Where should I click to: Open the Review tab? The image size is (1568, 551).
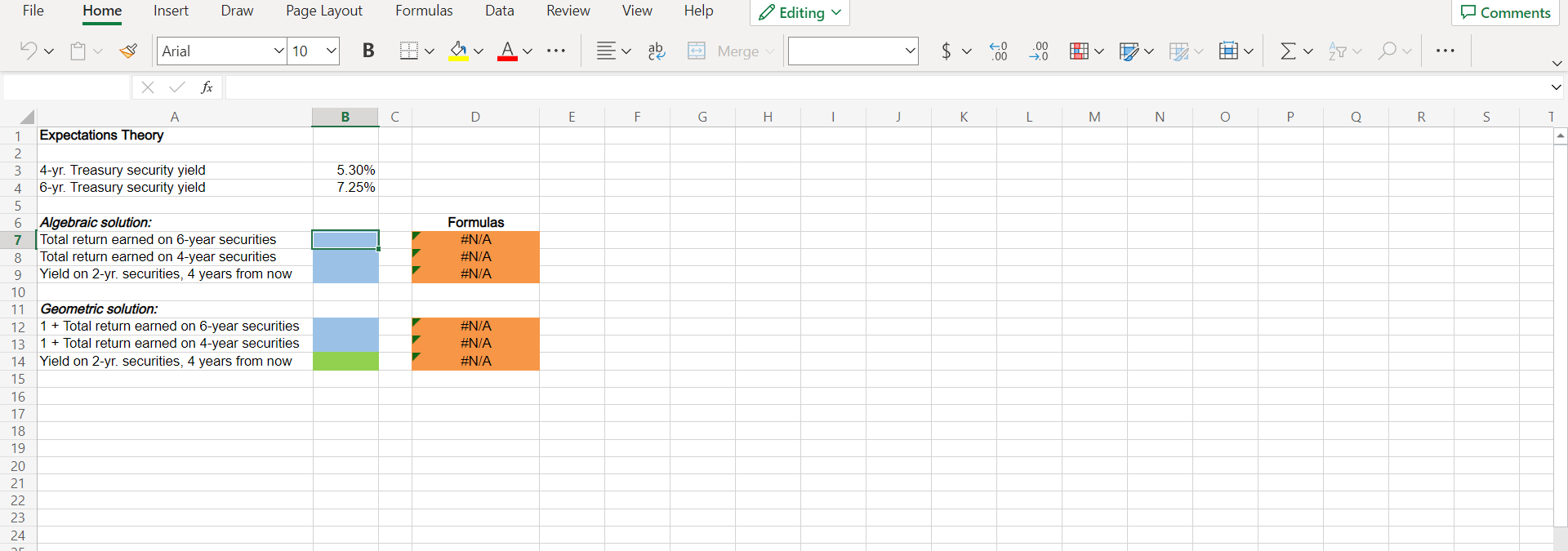[x=568, y=11]
